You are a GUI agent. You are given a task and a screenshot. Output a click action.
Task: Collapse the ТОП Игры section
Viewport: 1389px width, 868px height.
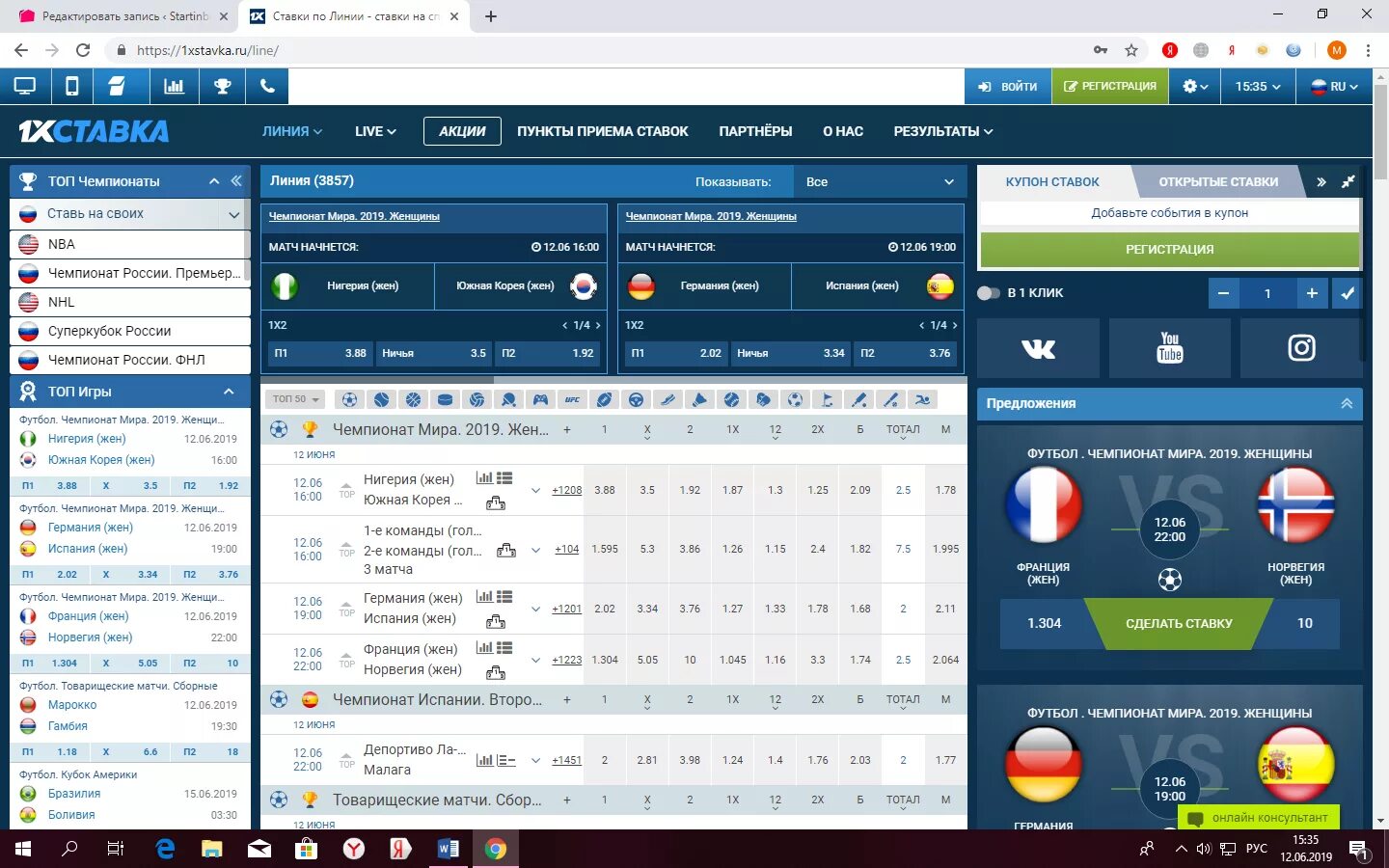point(229,392)
